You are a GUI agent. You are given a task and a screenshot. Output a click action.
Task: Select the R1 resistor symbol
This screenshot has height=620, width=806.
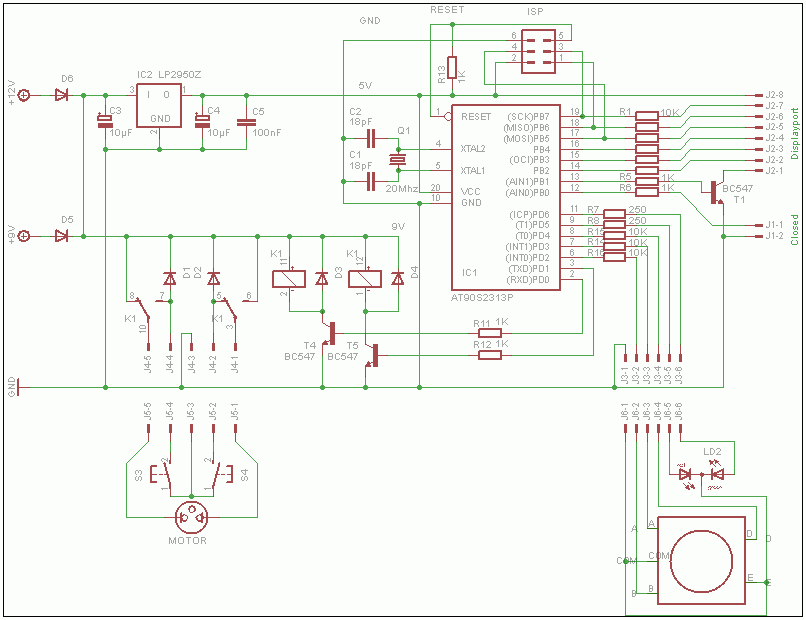(x=647, y=116)
